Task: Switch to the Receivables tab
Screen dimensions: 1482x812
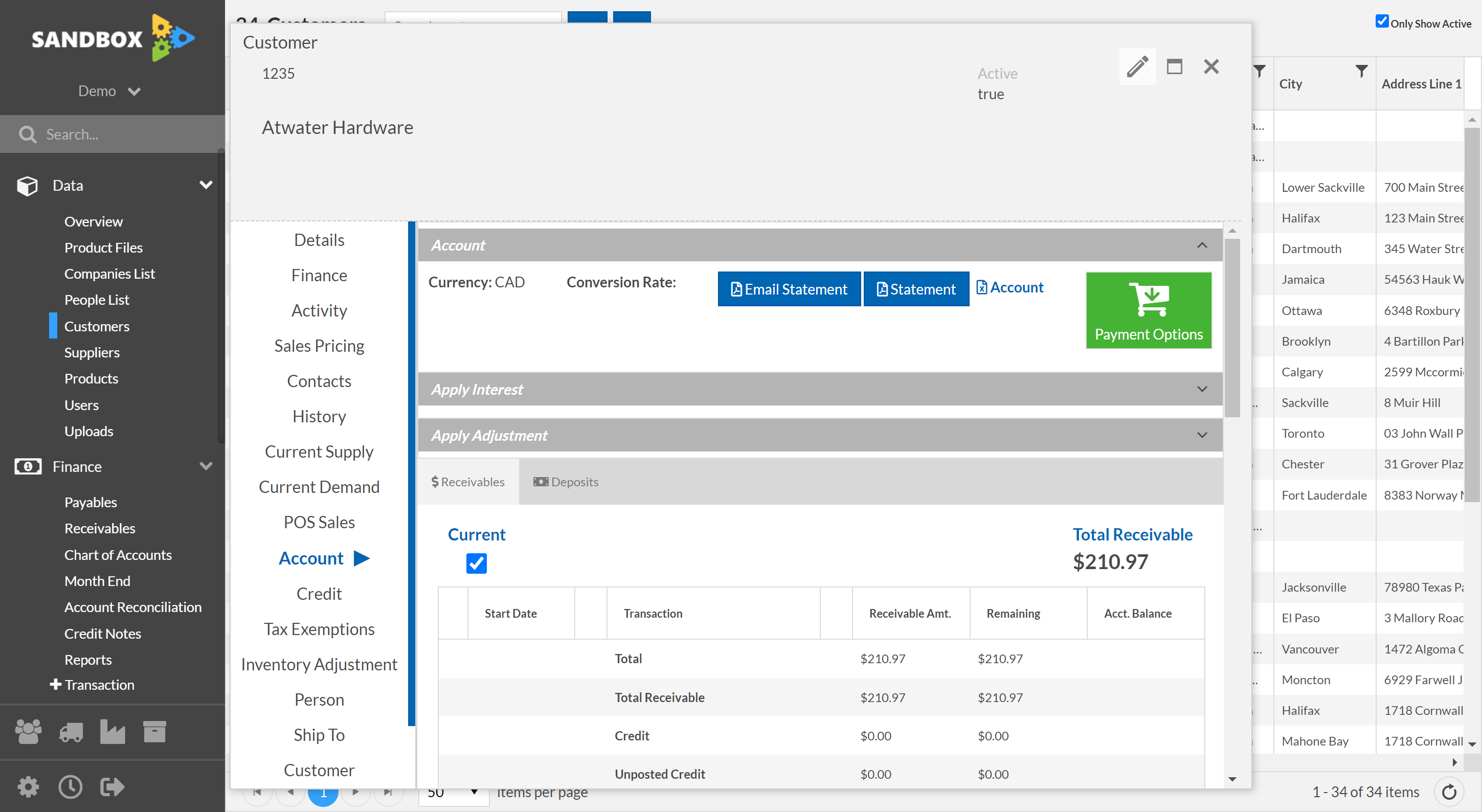Action: pyautogui.click(x=468, y=482)
